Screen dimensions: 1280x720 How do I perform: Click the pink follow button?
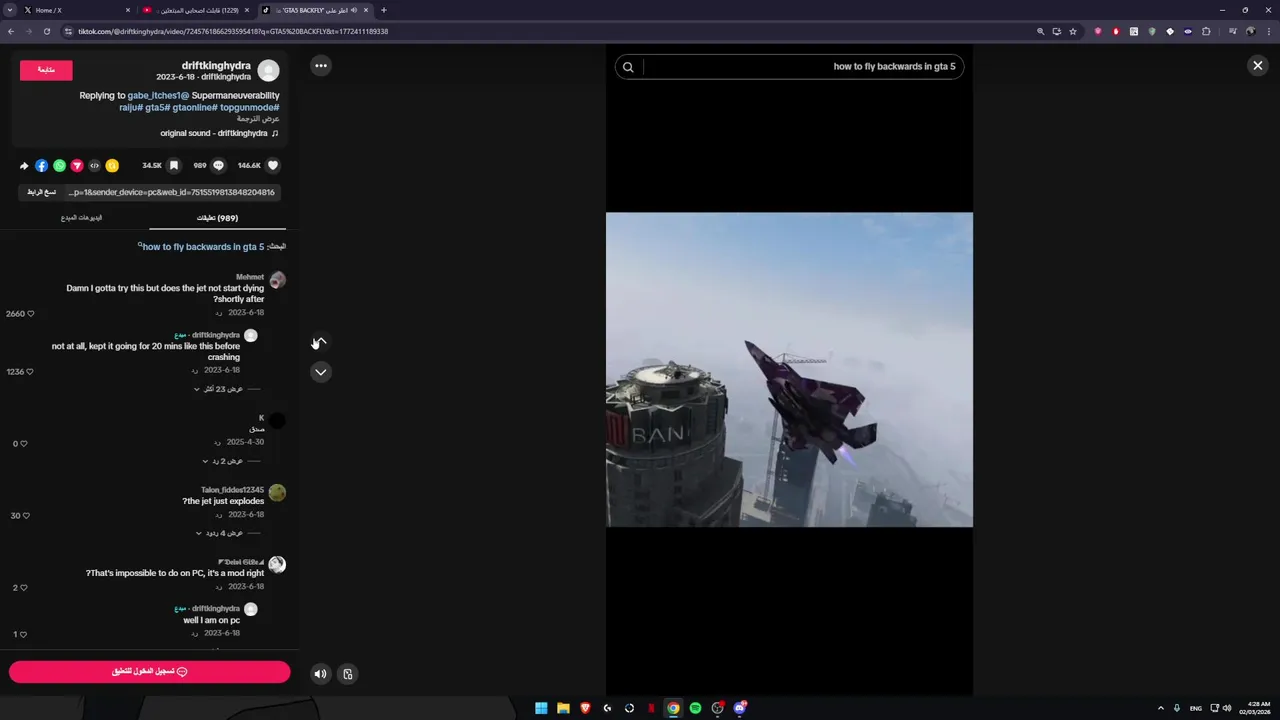[x=46, y=70]
